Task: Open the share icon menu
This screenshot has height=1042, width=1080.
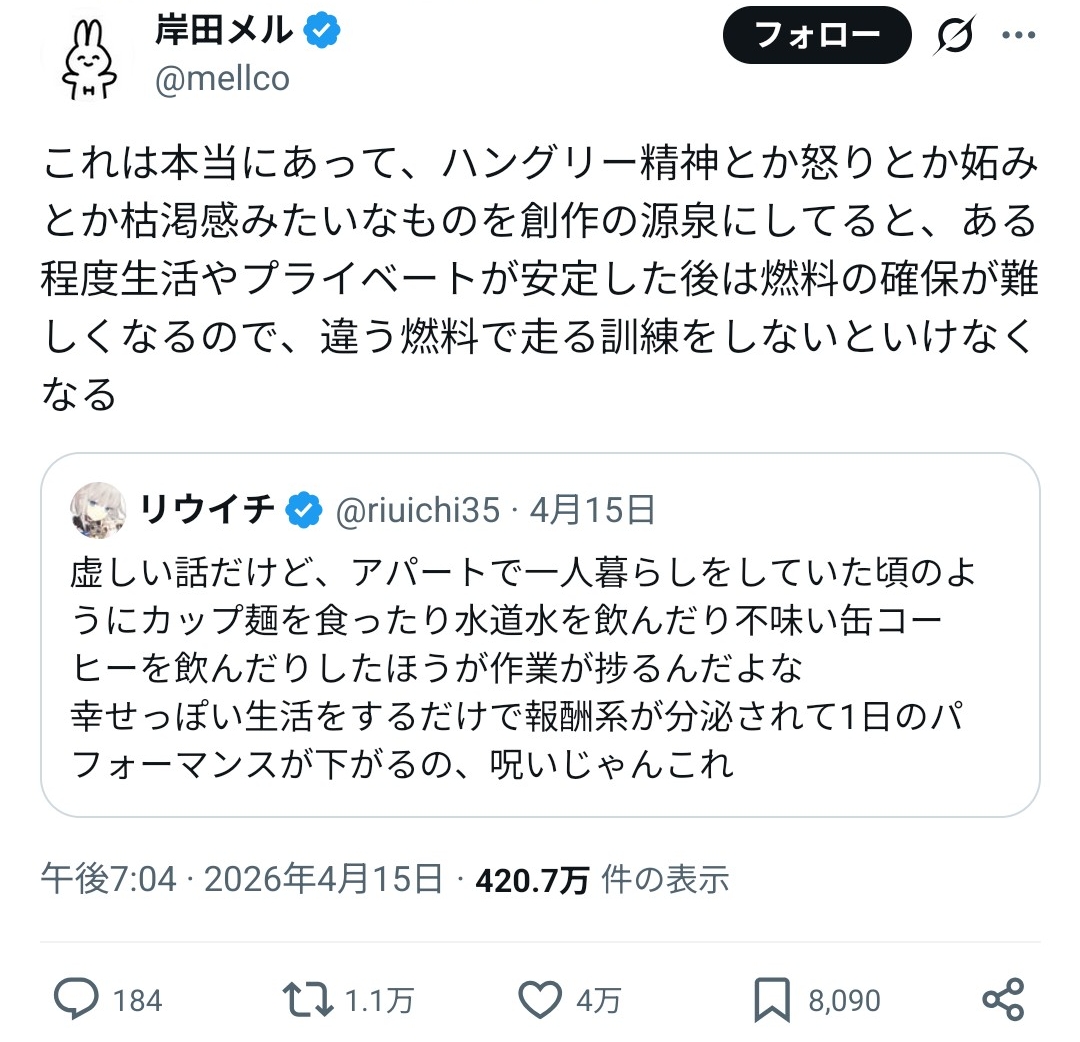Action: 1002,999
